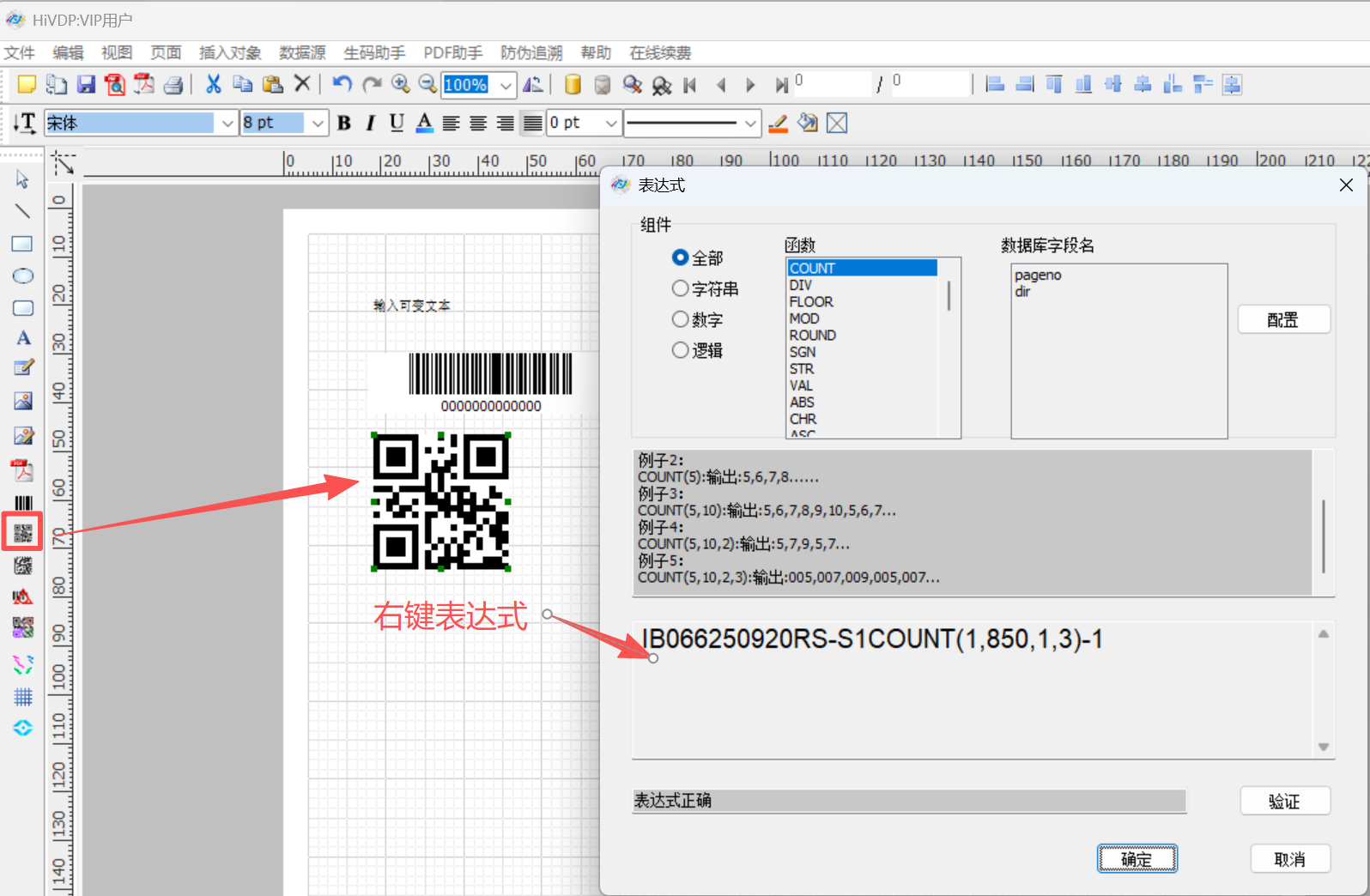Select the 数字 radio button
Image resolution: width=1370 pixels, height=896 pixels.
[x=680, y=319]
